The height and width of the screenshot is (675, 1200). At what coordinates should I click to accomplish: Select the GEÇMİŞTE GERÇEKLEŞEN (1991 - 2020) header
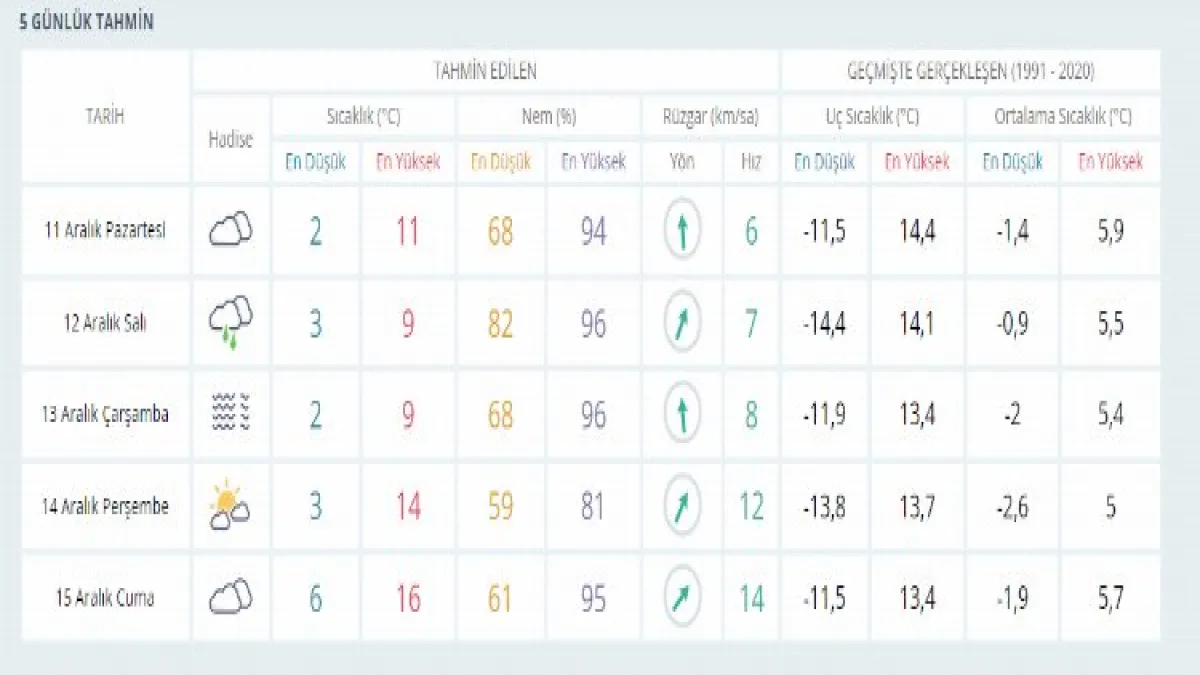[x=971, y=71]
